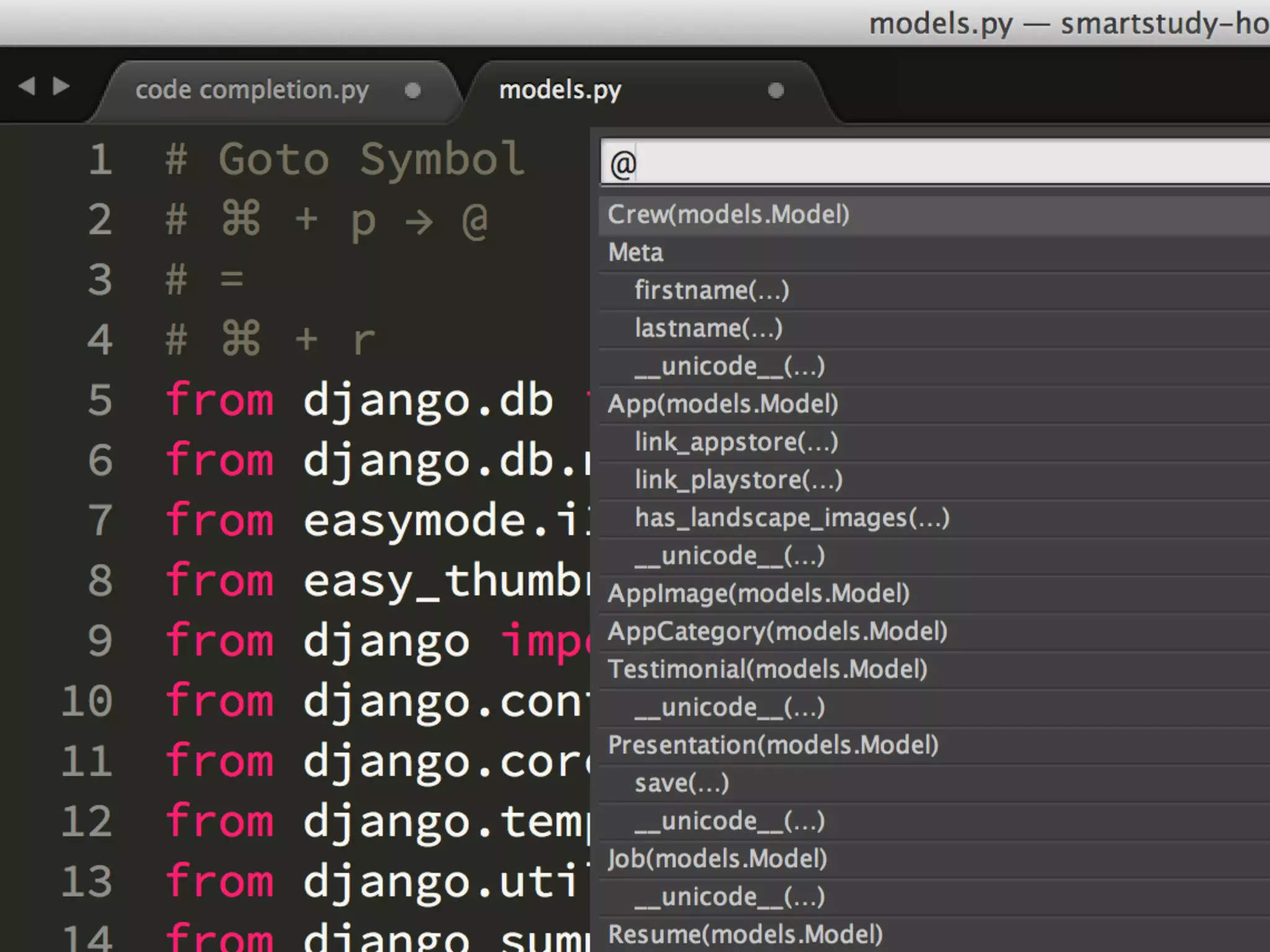The width and height of the screenshot is (1270, 952).
Task: Close models.py tab via its unsaved dot
Action: tap(776, 90)
